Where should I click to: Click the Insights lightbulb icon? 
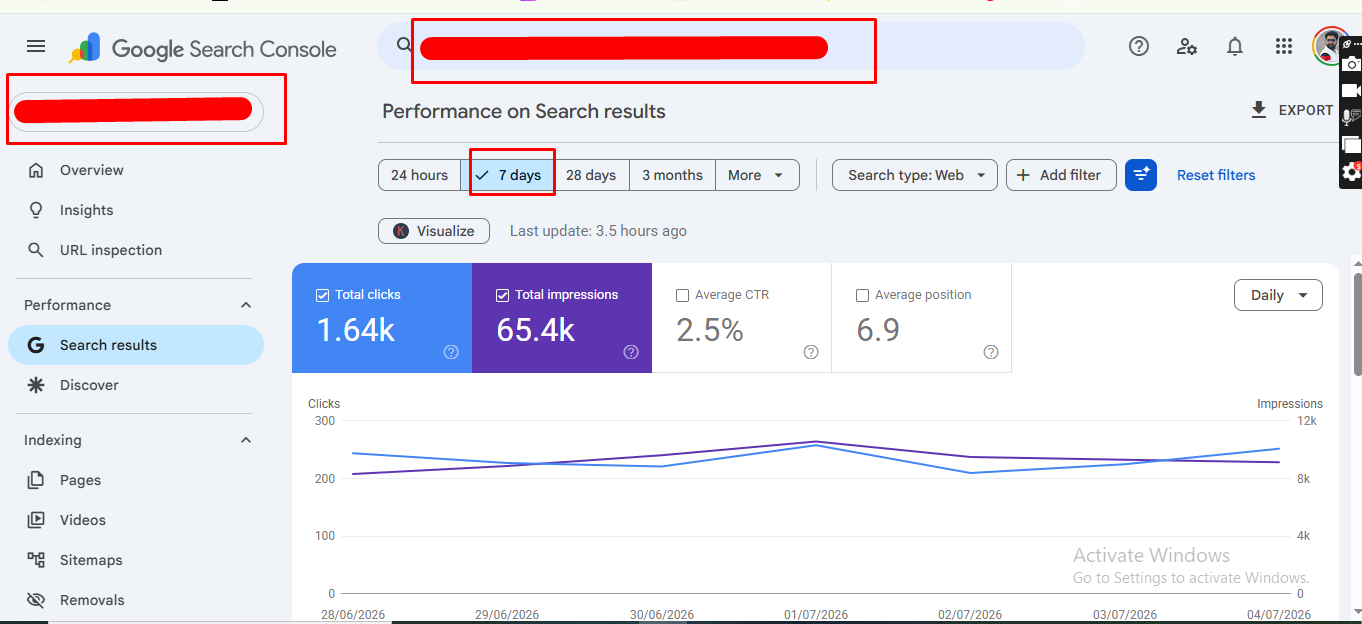tap(36, 210)
